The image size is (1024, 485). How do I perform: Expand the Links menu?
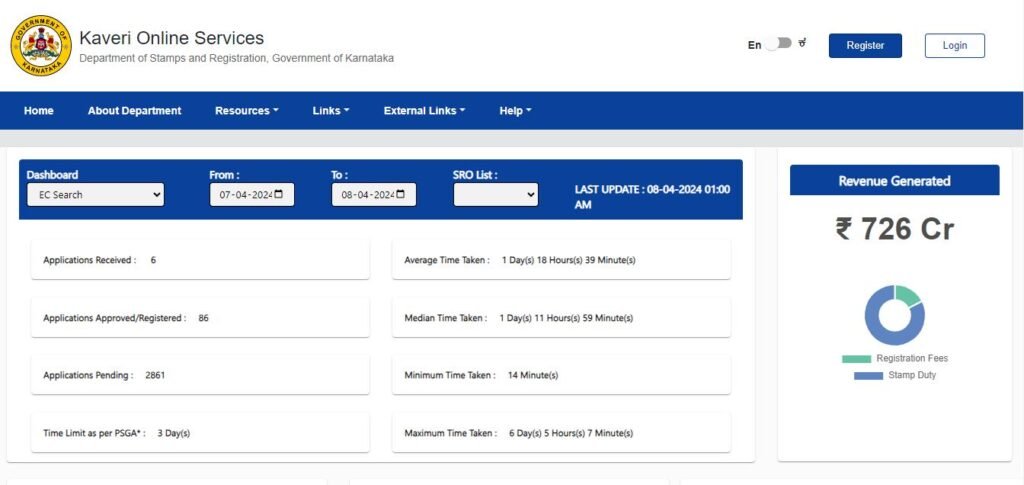[x=331, y=111]
